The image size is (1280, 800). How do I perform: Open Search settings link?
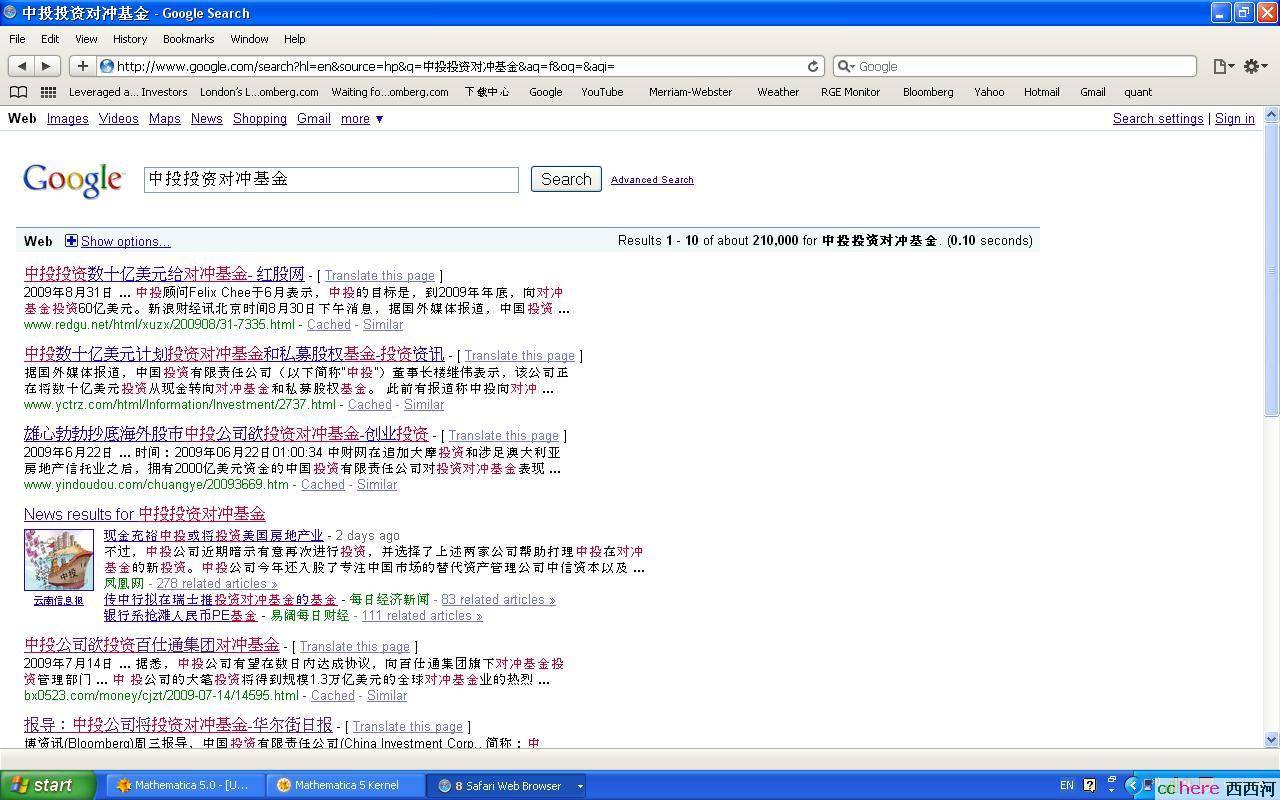pos(1158,119)
